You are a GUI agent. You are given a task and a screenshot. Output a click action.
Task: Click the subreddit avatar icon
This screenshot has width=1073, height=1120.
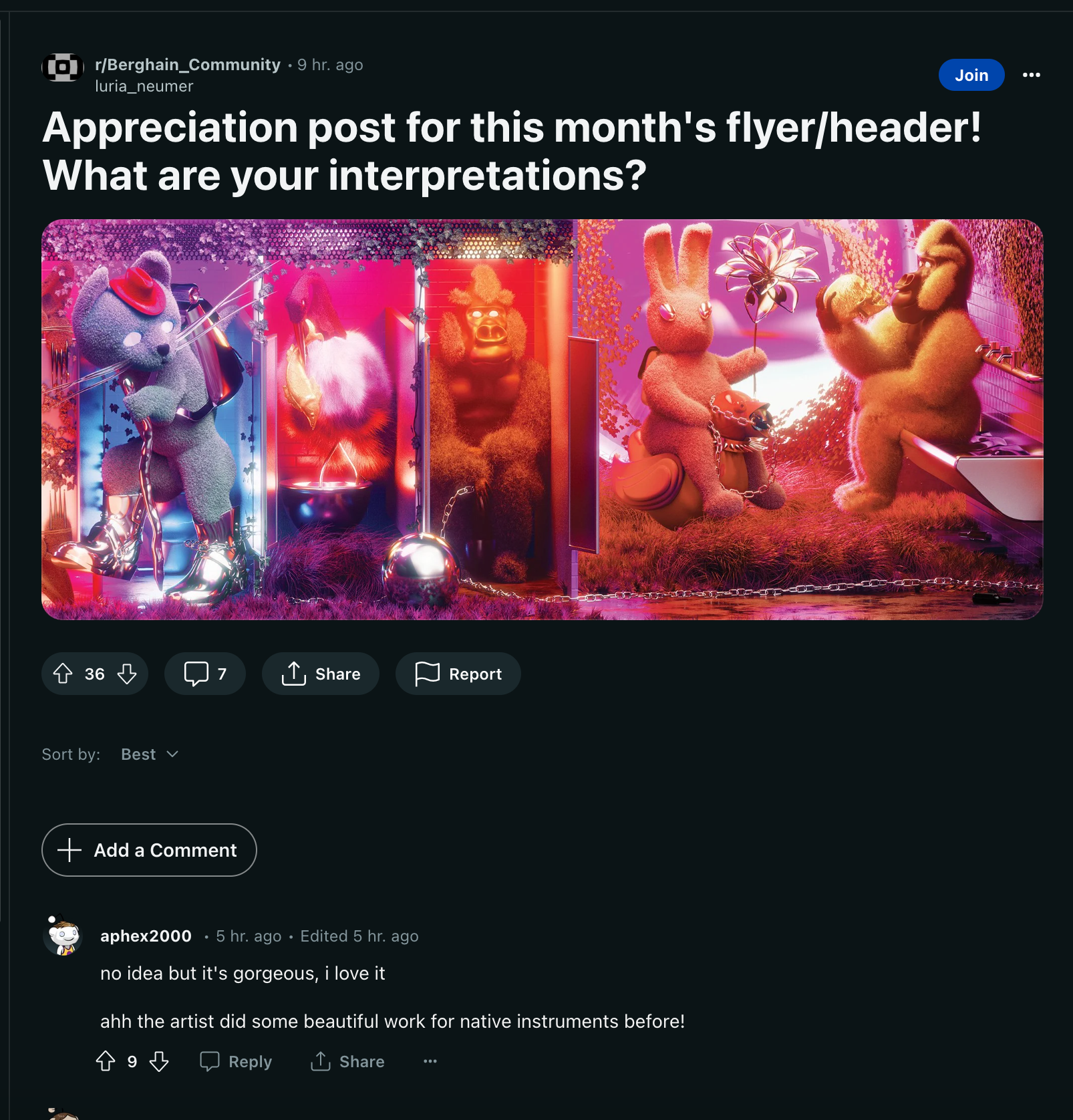pyautogui.click(x=63, y=67)
